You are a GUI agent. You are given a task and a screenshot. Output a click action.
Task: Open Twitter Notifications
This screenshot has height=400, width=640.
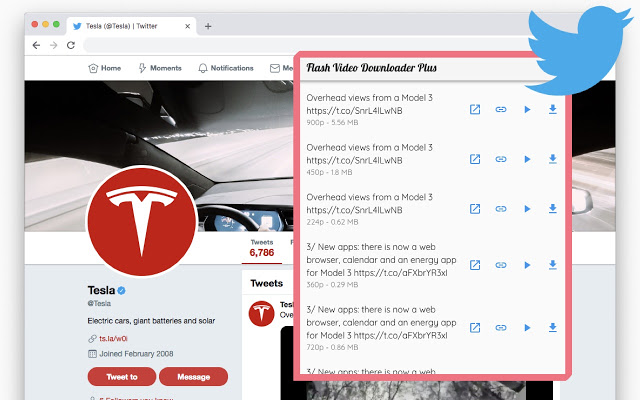pyautogui.click(x=226, y=68)
